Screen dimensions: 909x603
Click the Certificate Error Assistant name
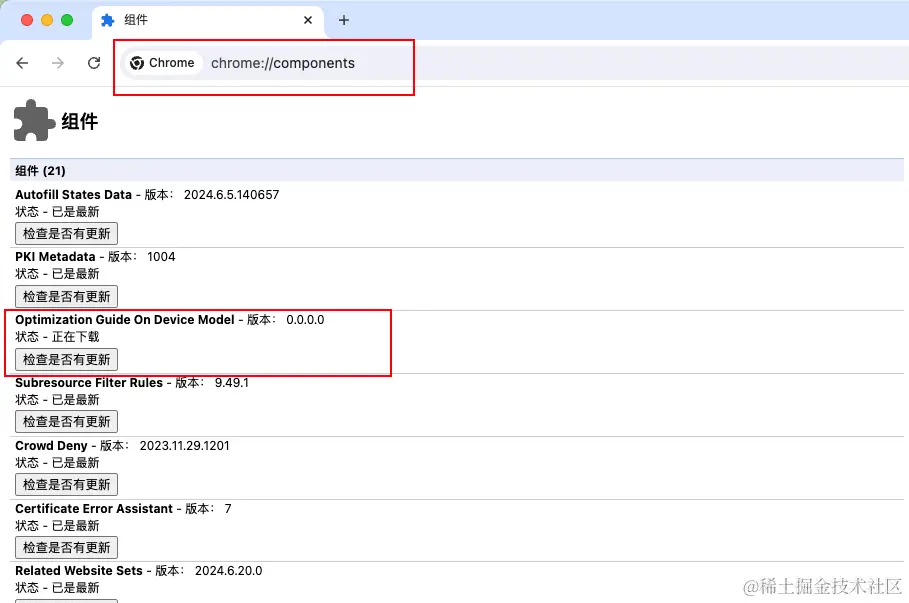click(94, 508)
